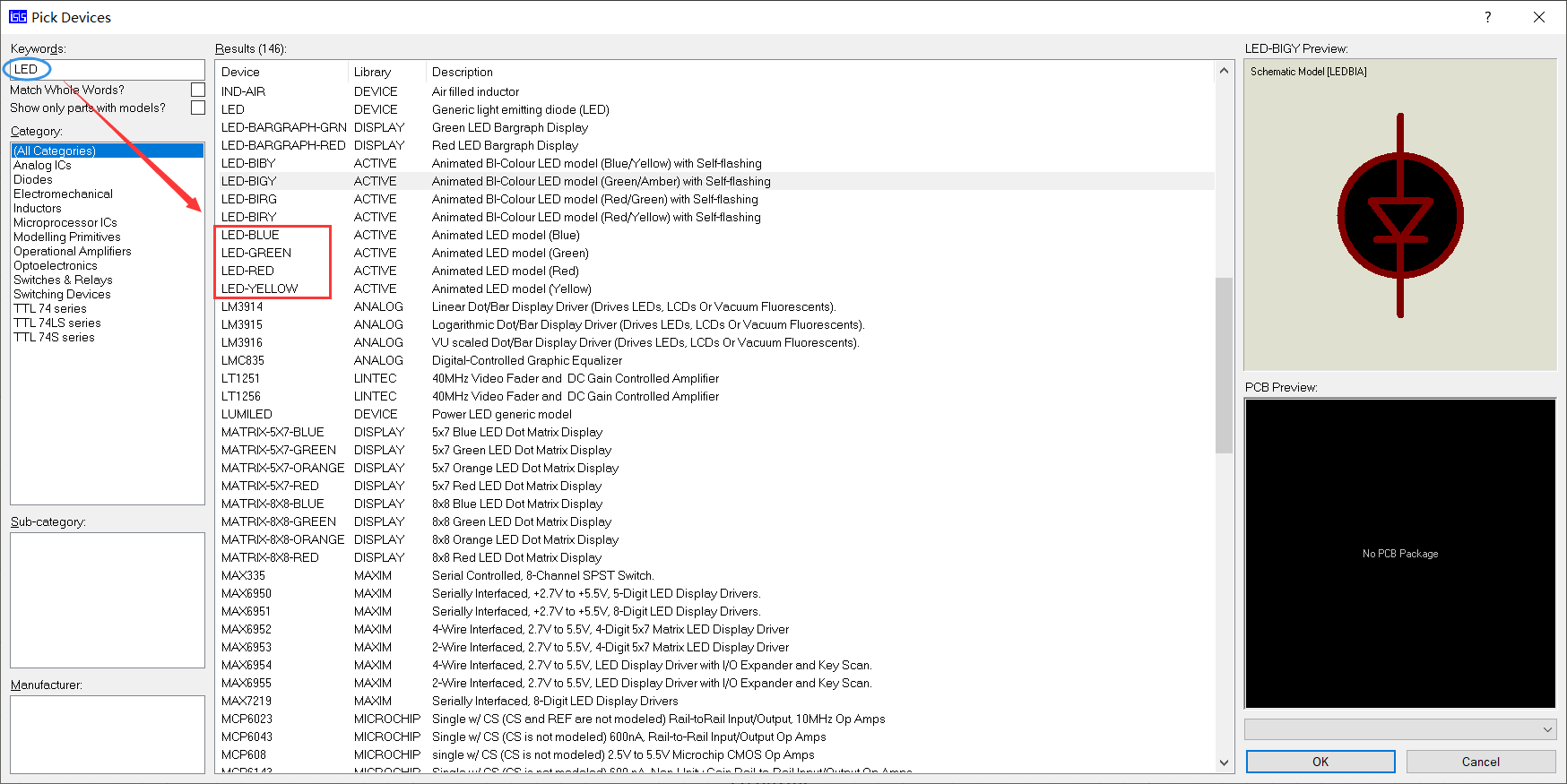Sort by Description column header
Viewport: 1567px width, 784px height.
click(x=820, y=72)
